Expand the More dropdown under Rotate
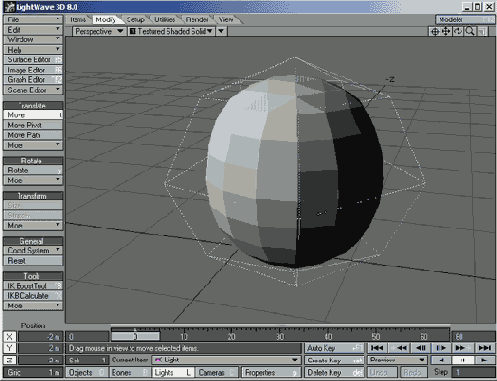This screenshot has width=497, height=381. point(33,180)
